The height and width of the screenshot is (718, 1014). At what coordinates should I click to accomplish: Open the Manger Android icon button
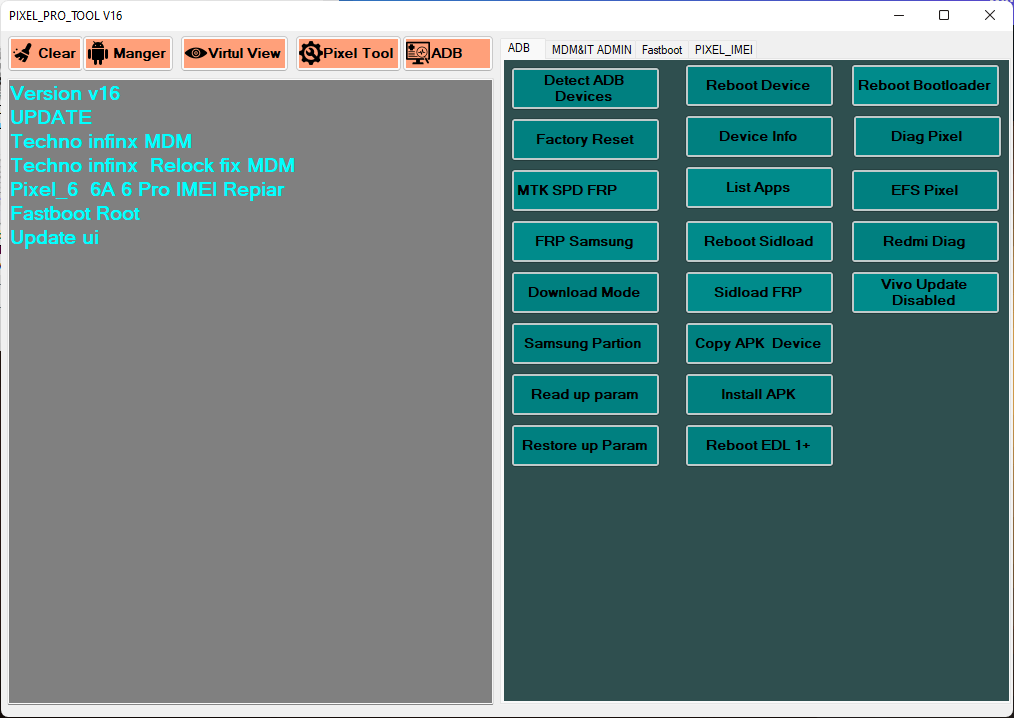click(127, 54)
